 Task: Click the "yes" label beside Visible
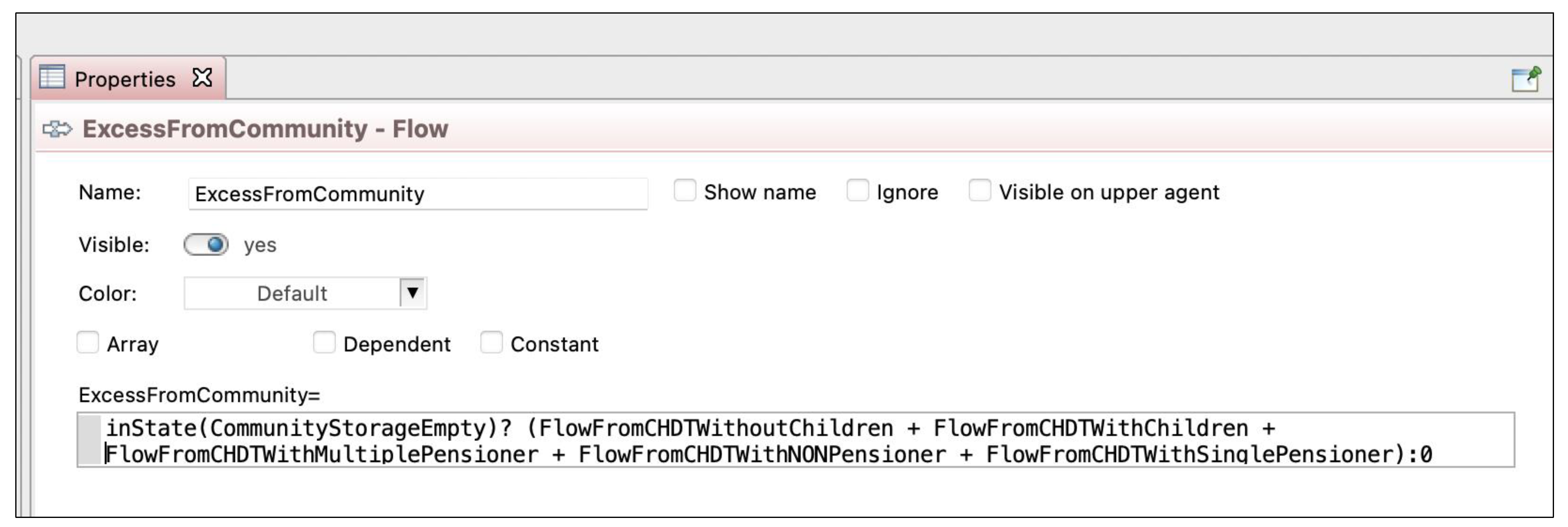tap(260, 245)
